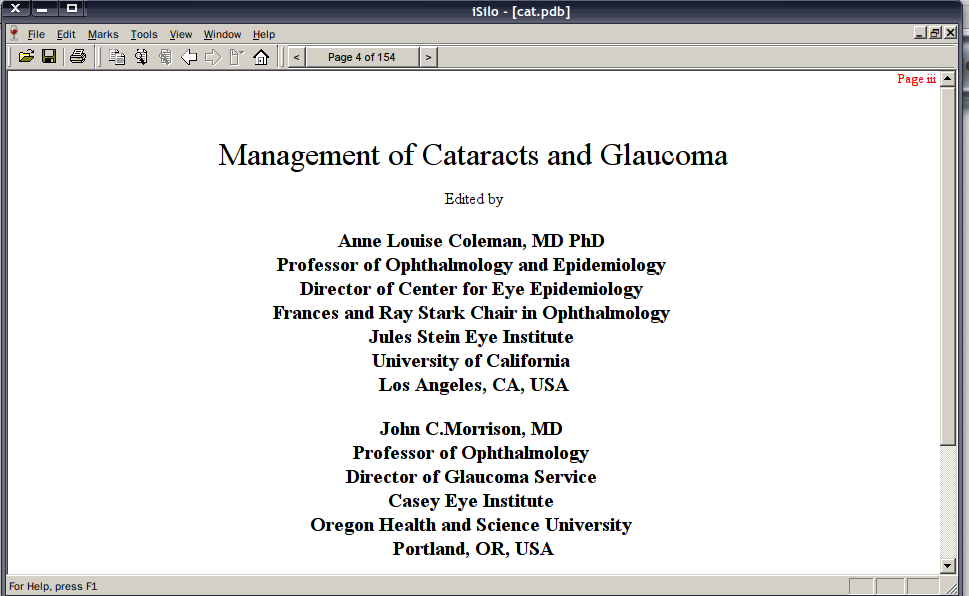Click the iSilo title bar minimize button

coord(43,9)
